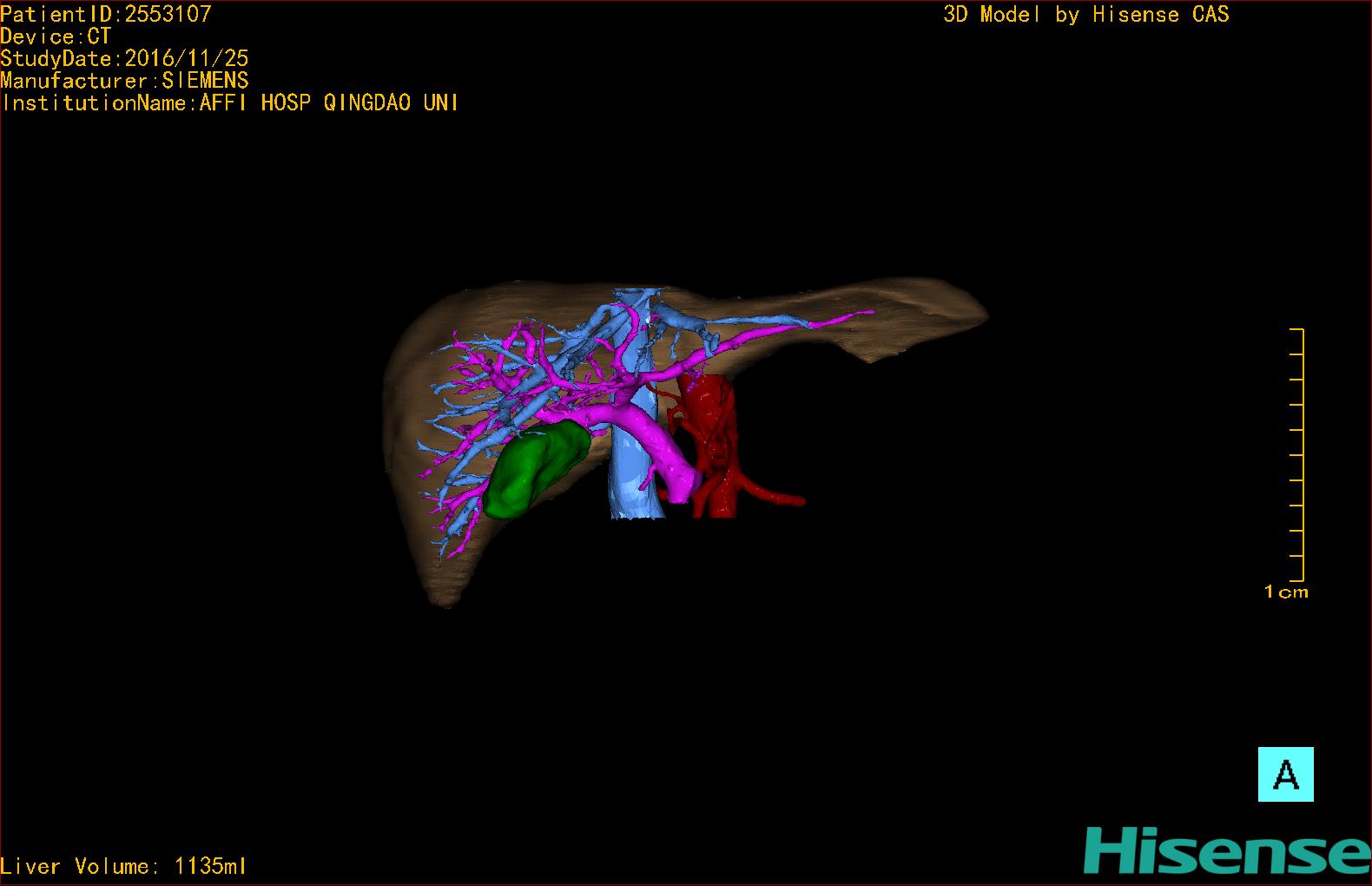Click the '1cm' scale label
The height and width of the screenshot is (886, 1372).
point(1286,592)
